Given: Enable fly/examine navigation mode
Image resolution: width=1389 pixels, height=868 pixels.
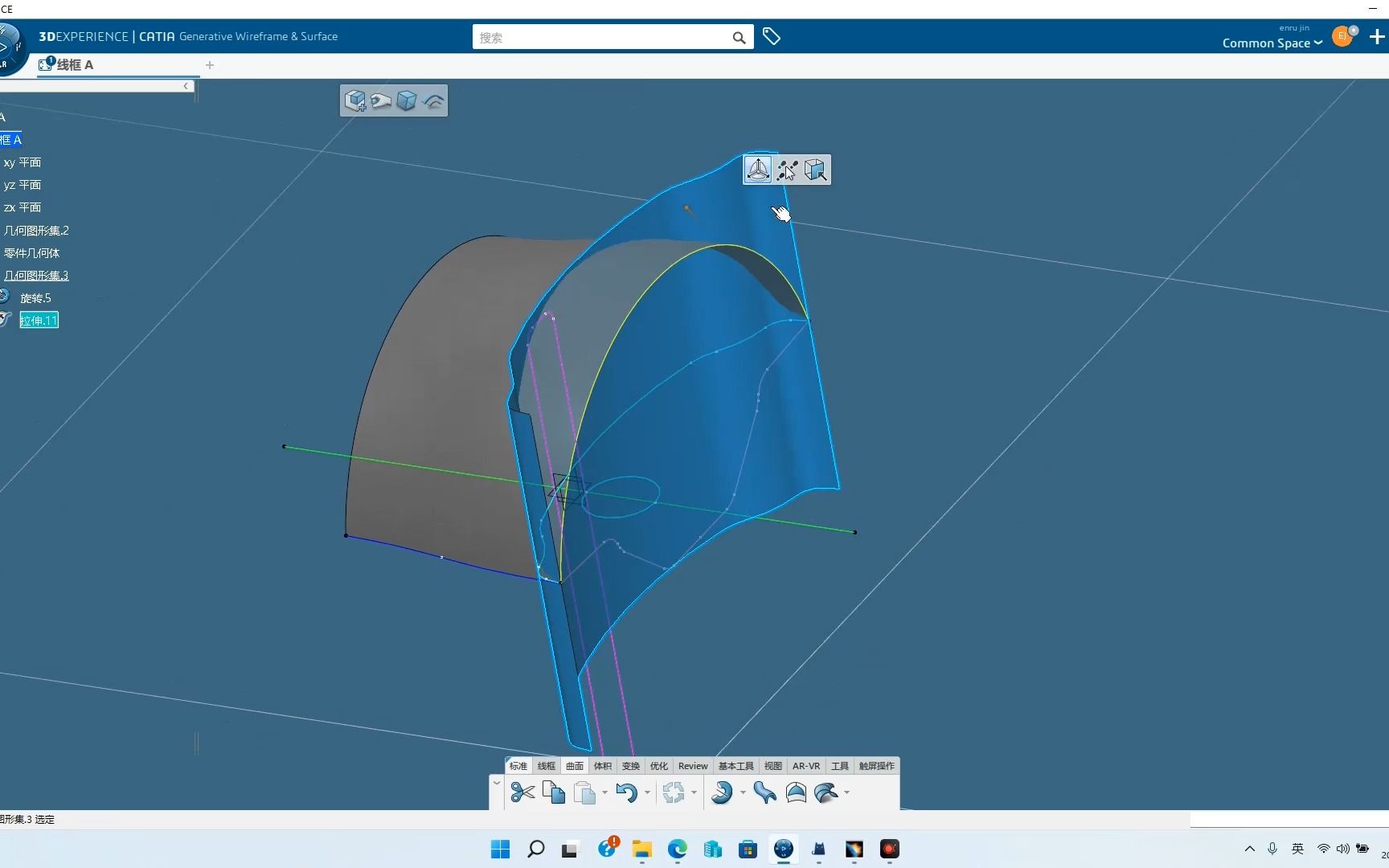Looking at the screenshot, I should (815, 170).
